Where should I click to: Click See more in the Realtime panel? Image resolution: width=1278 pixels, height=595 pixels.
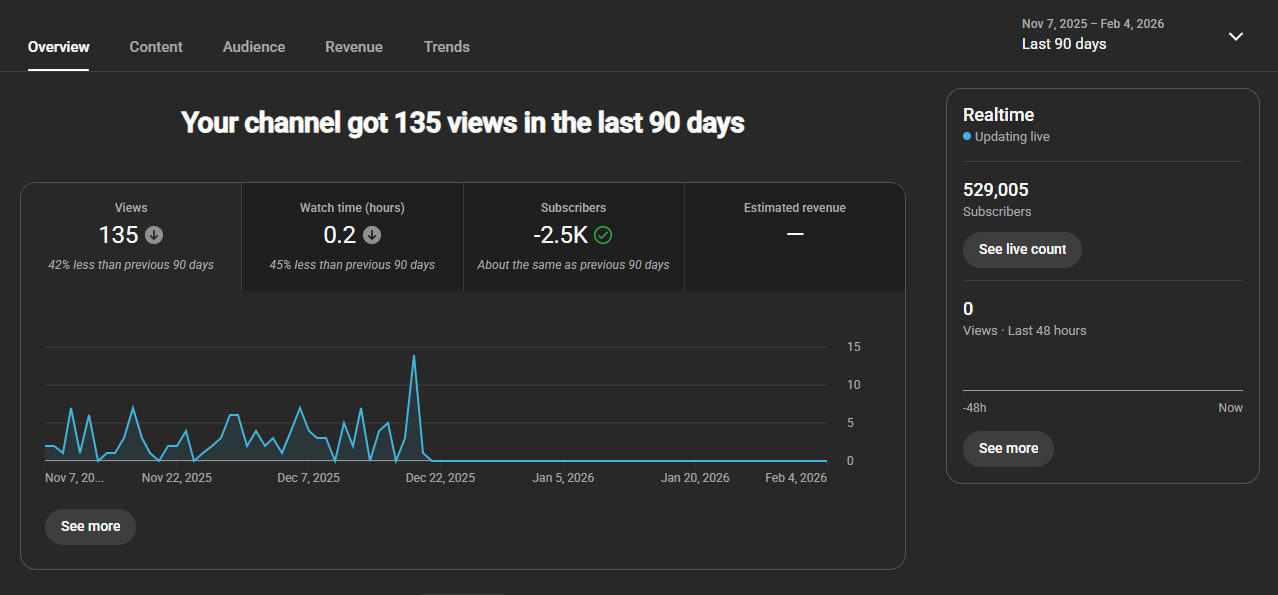(x=1008, y=448)
